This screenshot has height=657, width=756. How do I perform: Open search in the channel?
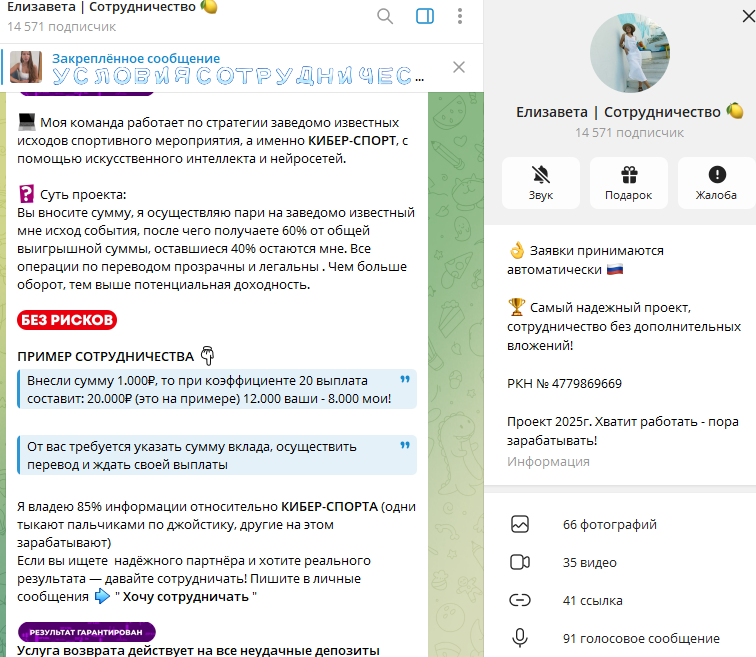(384, 16)
